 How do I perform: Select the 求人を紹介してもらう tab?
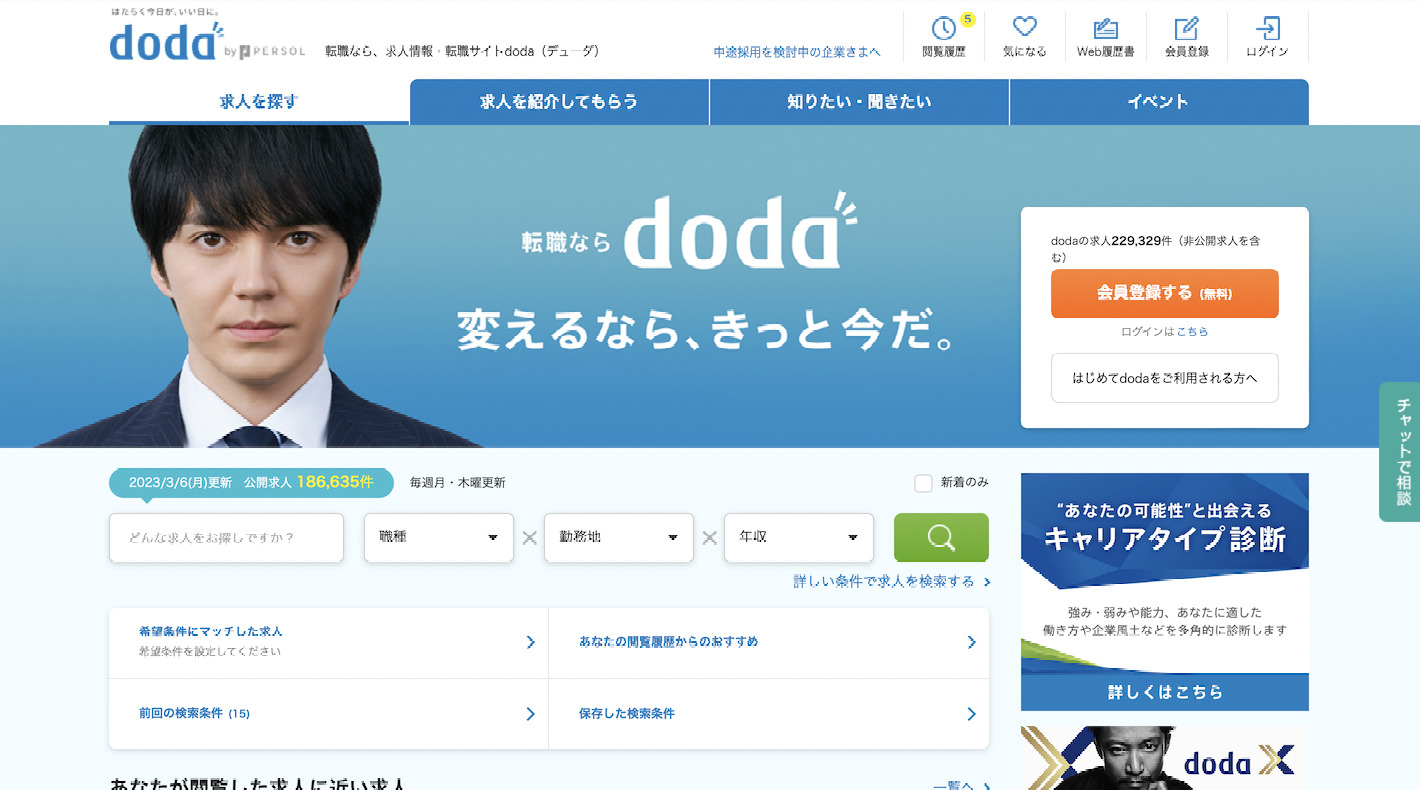click(559, 102)
